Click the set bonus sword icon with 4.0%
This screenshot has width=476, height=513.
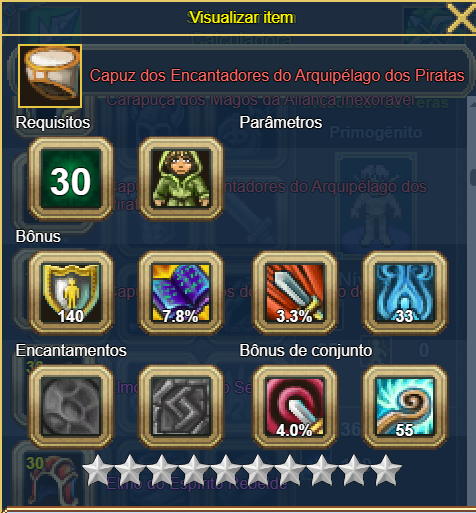click(295, 406)
